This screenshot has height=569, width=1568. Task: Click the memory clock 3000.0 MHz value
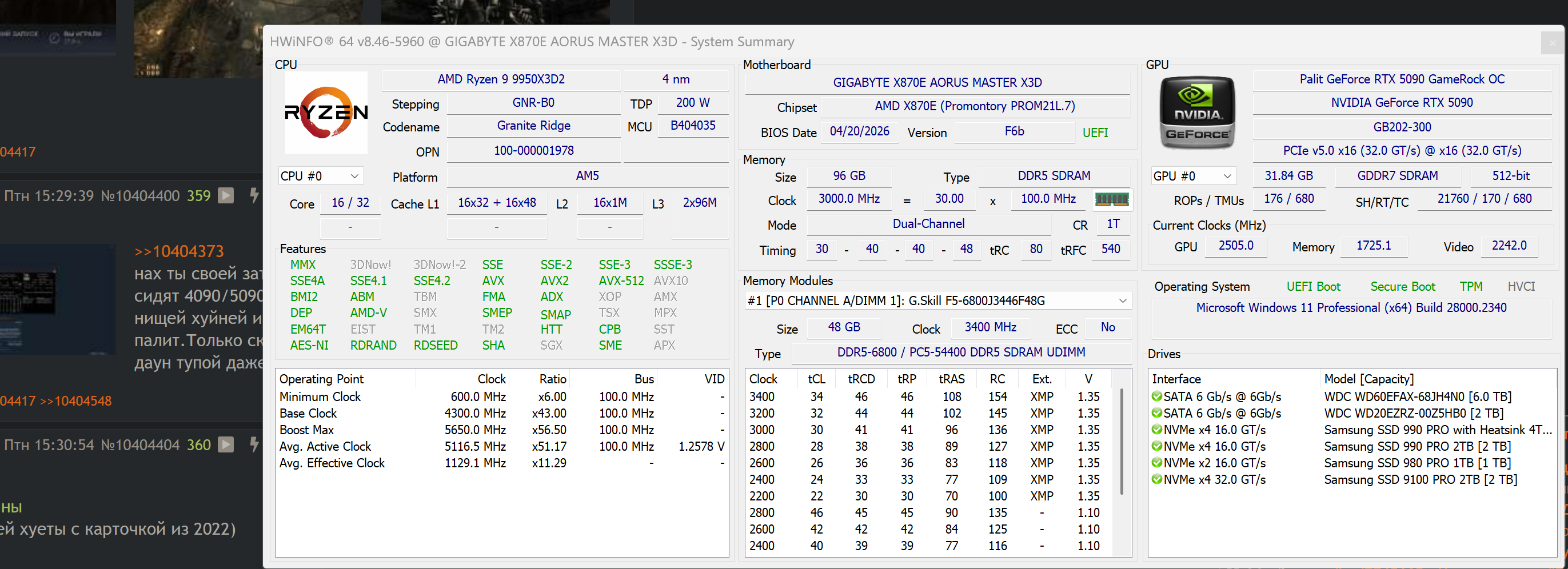(849, 199)
